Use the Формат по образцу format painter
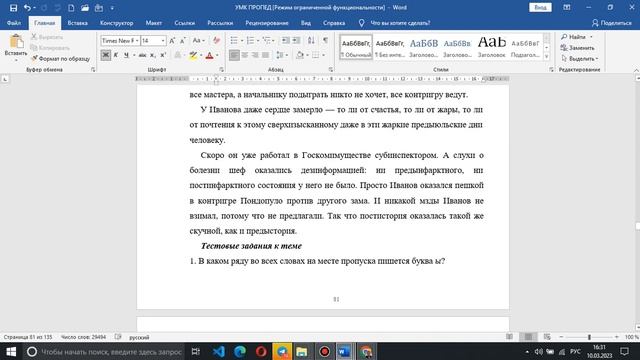The width and height of the screenshot is (640, 360). (x=60, y=59)
